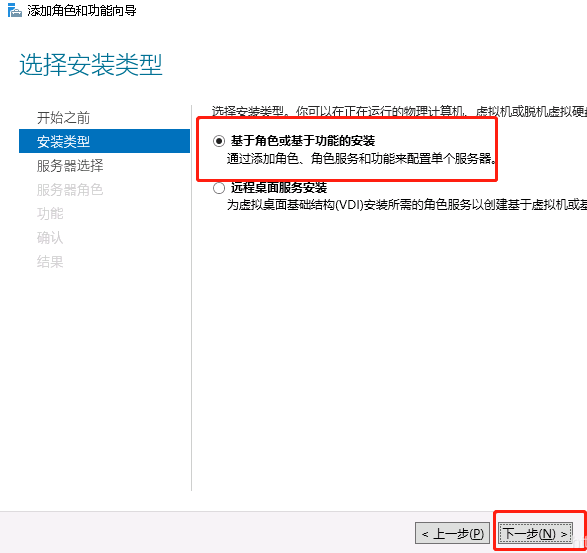Select role-based or feature-based installation option
The width and height of the screenshot is (587, 553).
219,141
